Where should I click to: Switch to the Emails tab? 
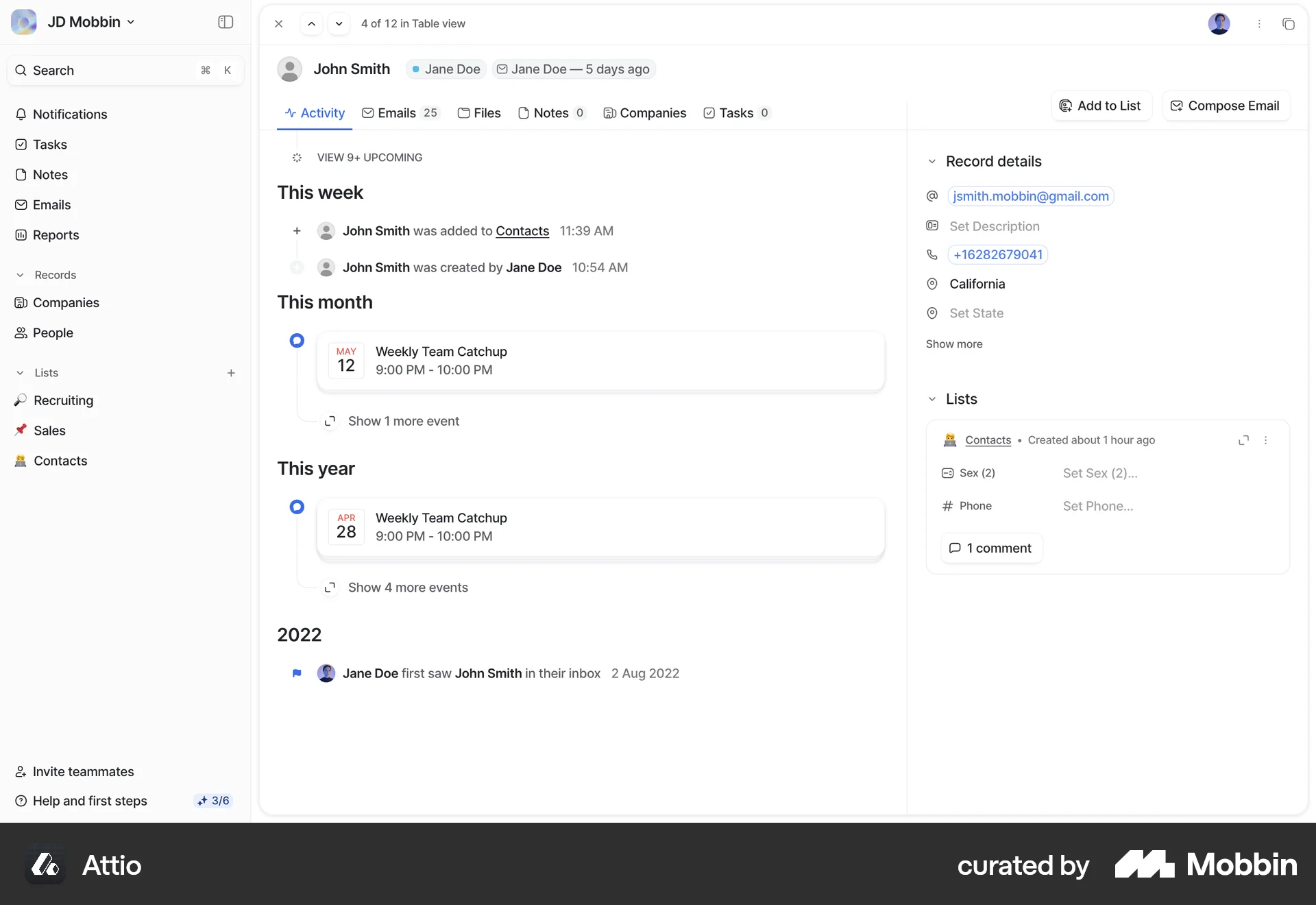pyautogui.click(x=398, y=112)
